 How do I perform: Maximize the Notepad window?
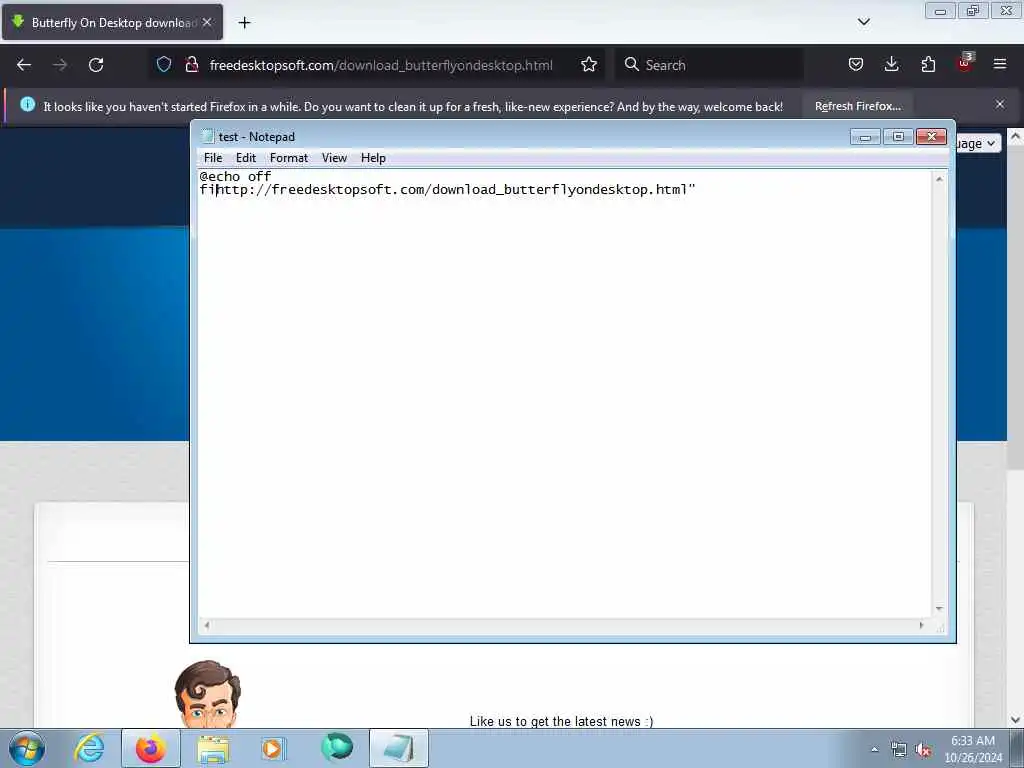(898, 136)
